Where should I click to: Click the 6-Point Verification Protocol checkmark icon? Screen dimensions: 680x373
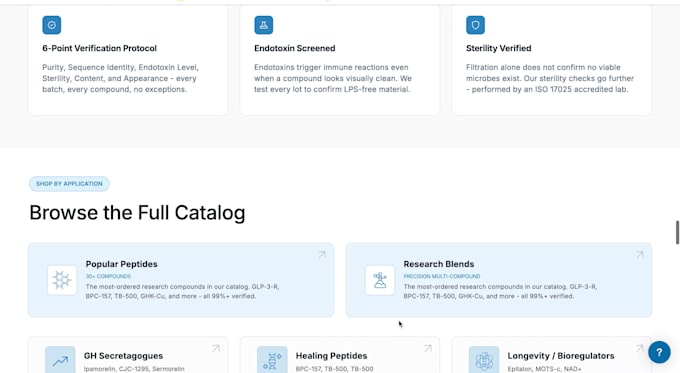tap(52, 25)
